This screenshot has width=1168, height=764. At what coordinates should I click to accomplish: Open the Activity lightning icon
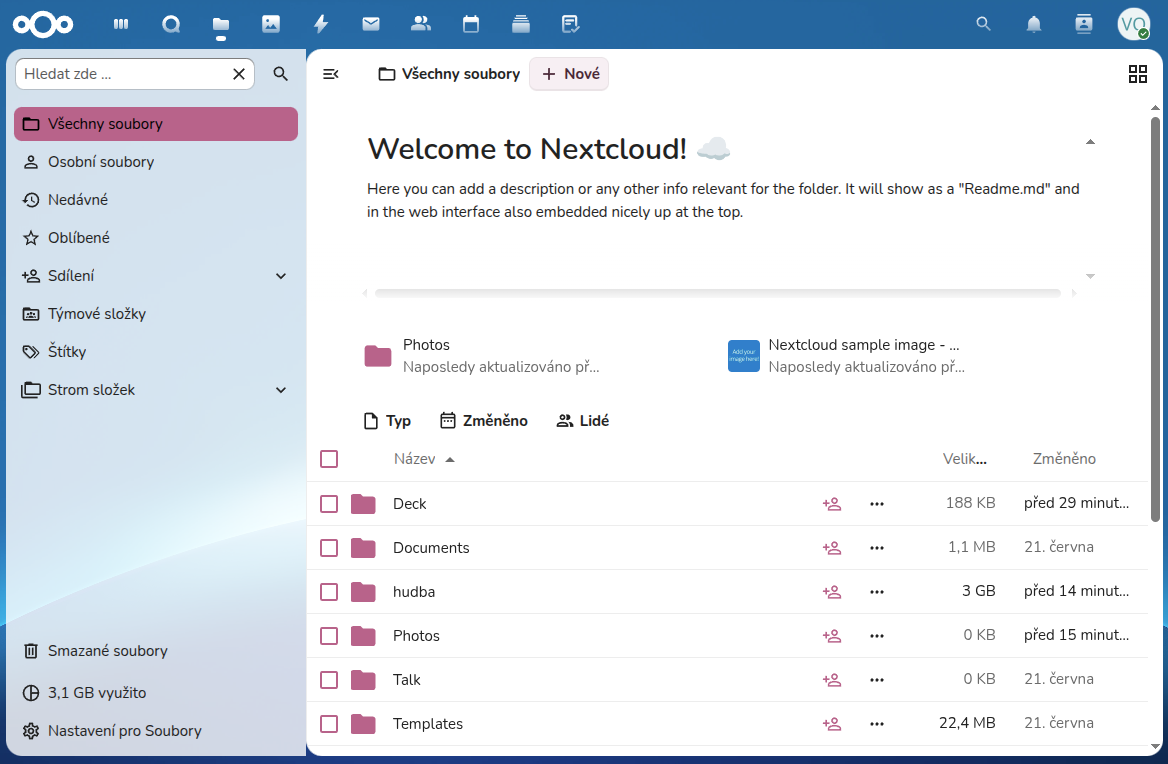point(321,25)
